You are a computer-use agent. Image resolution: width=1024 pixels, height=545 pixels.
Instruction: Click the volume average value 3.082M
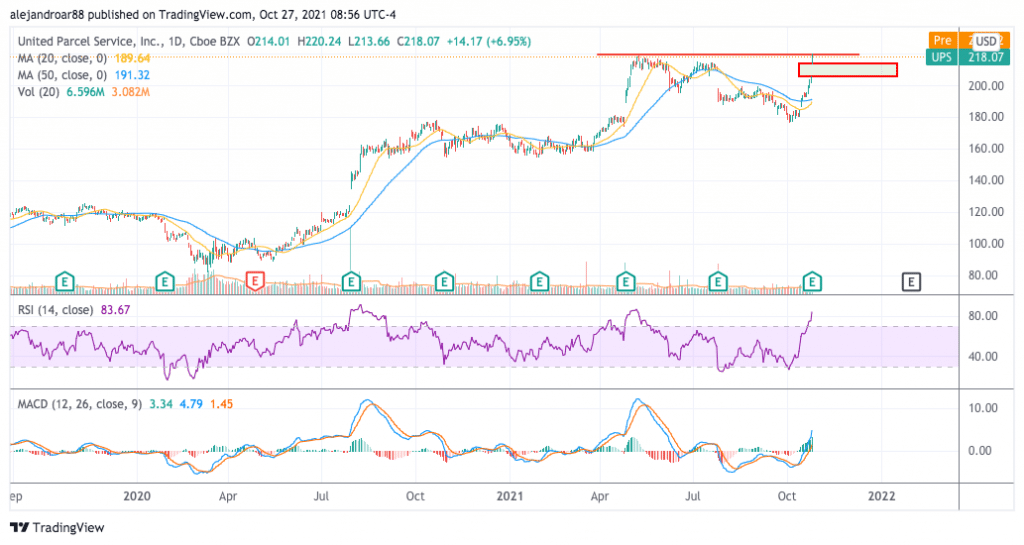point(131,92)
